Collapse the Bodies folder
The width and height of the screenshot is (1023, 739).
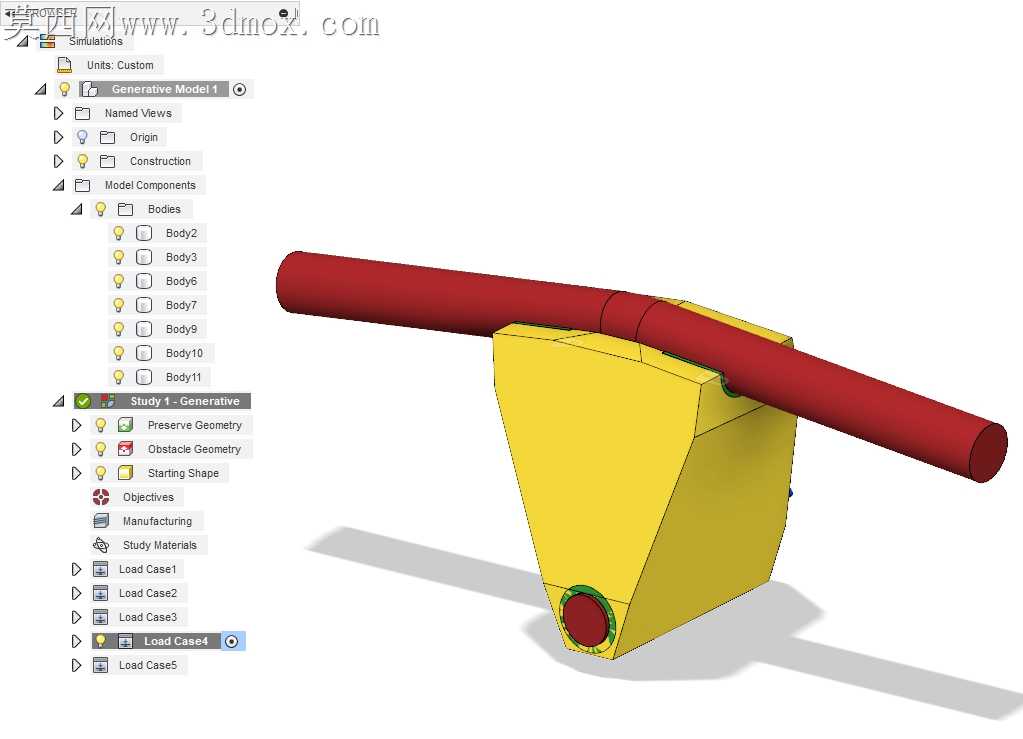point(77,209)
